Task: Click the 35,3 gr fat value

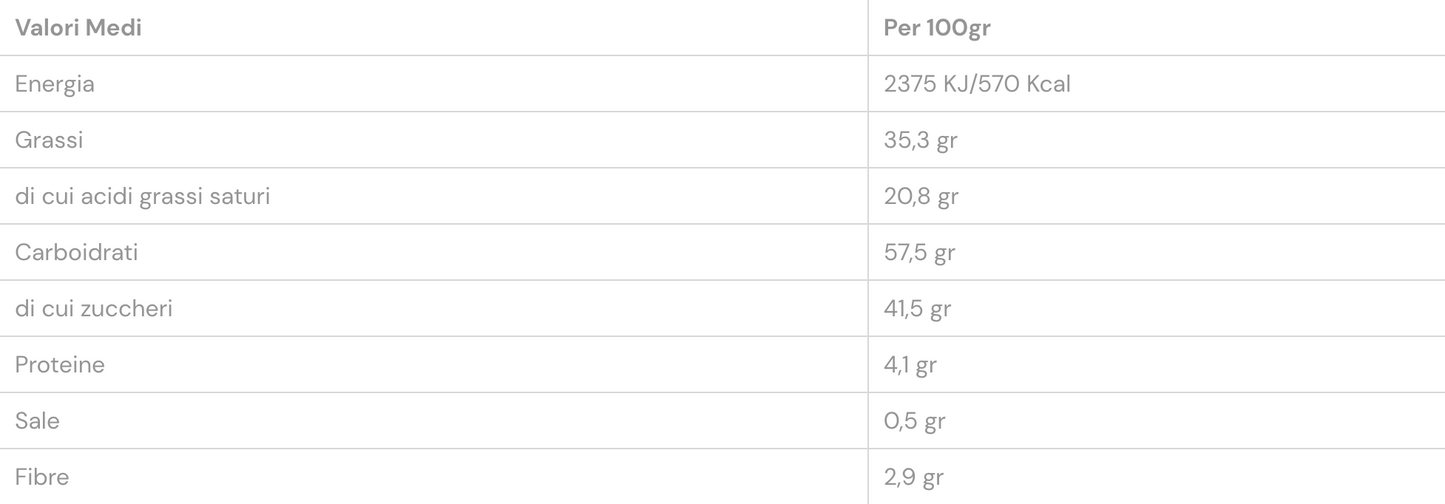Action: 920,140
